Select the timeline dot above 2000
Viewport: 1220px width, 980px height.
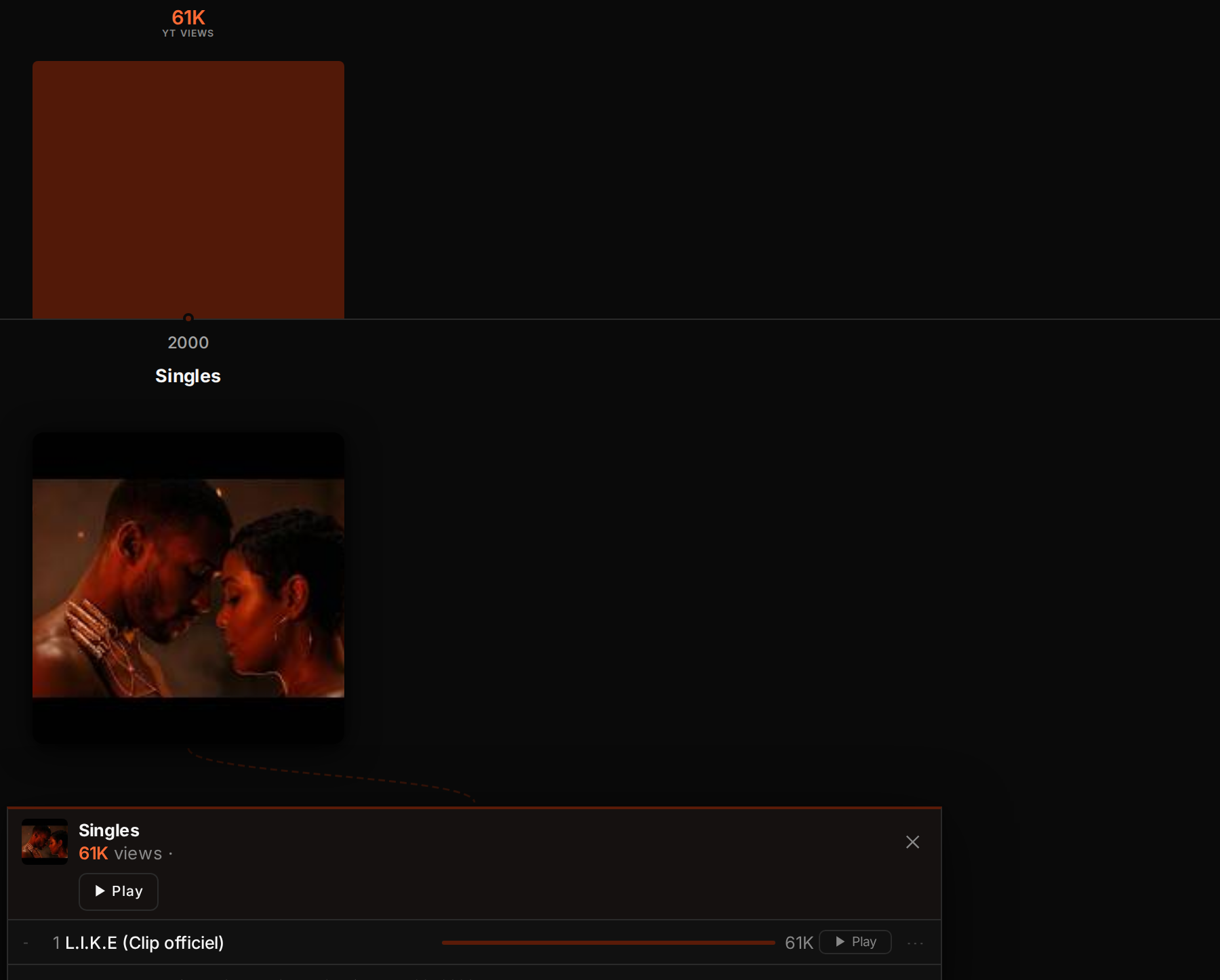click(188, 318)
